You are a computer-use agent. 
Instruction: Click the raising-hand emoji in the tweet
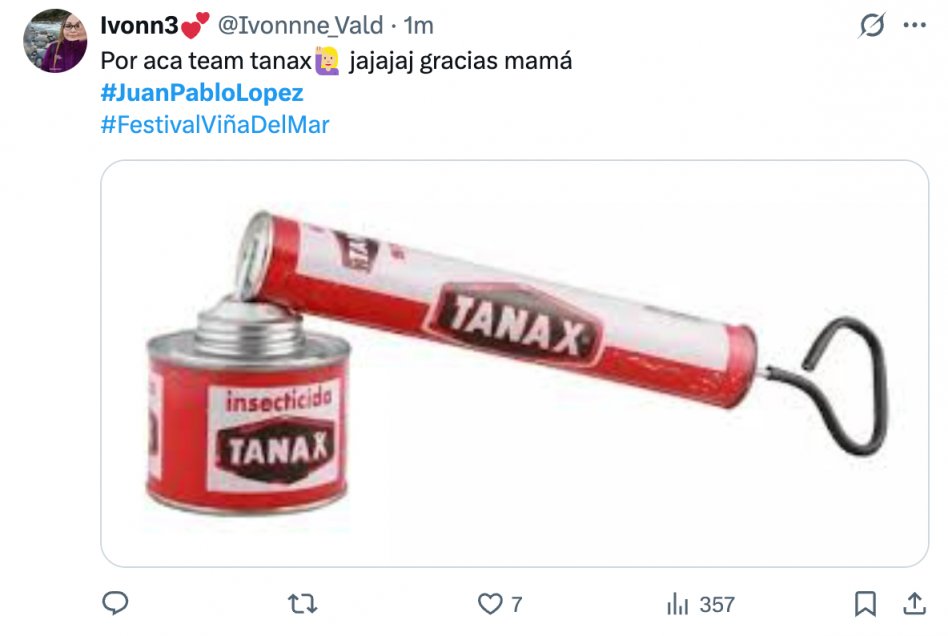327,60
